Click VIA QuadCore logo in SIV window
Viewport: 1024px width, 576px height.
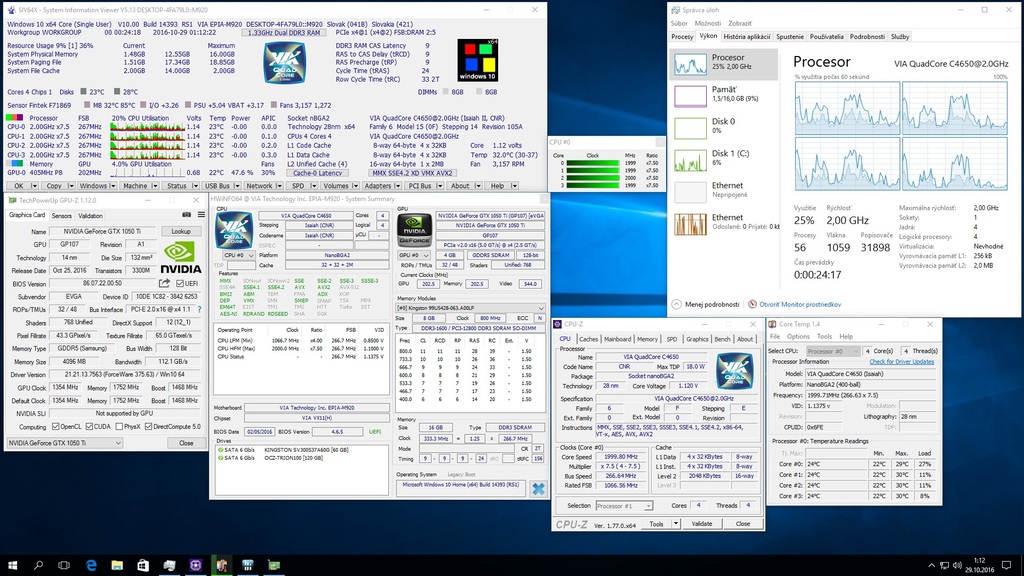(x=285, y=63)
